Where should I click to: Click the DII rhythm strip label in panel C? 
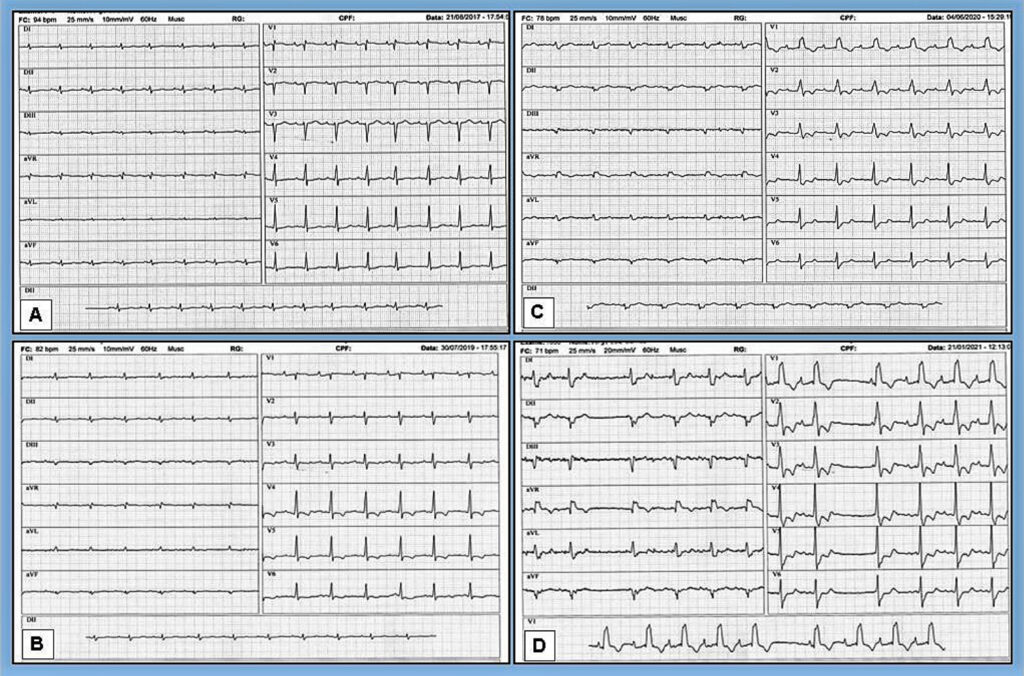532,288
